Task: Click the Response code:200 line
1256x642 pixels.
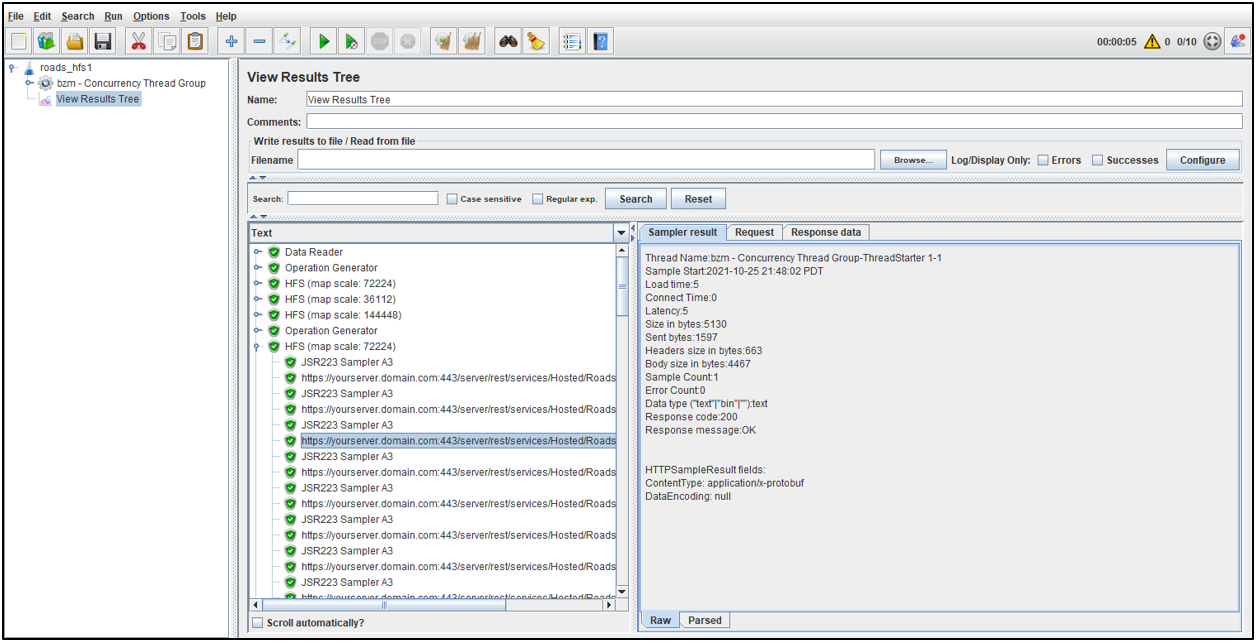Action: [691, 417]
